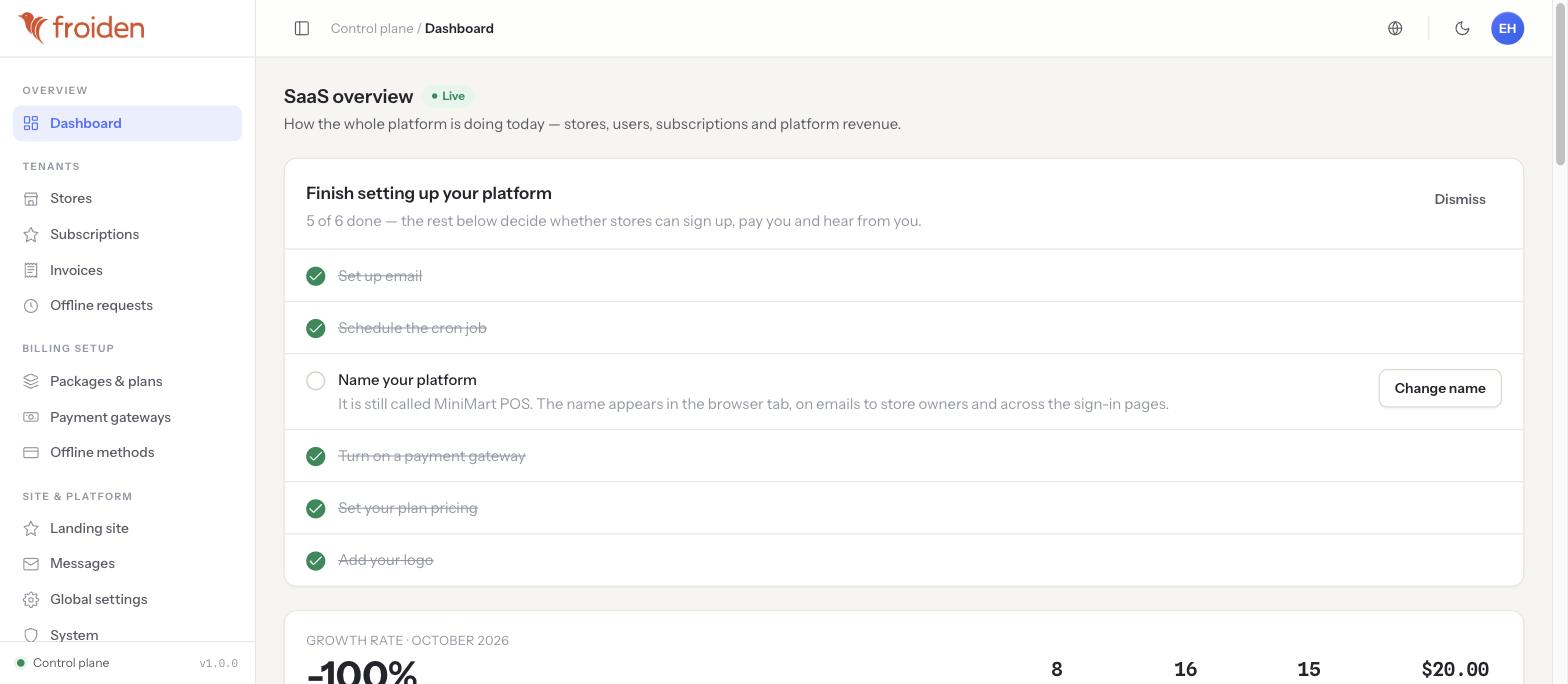The height and width of the screenshot is (684, 1568).
Task: Click the Dashboard grid icon
Action: [x=31, y=123]
